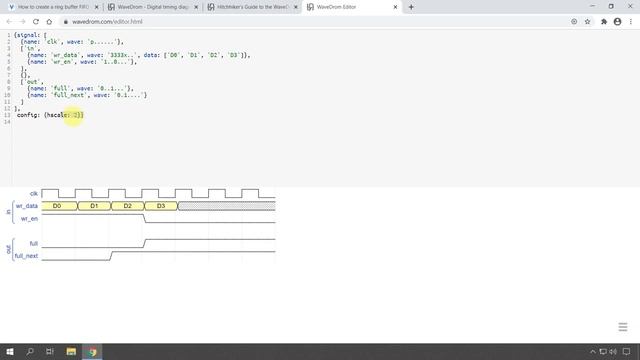Place cursor in the full_next code line
Screen dimensions: 640x360
[87, 95]
